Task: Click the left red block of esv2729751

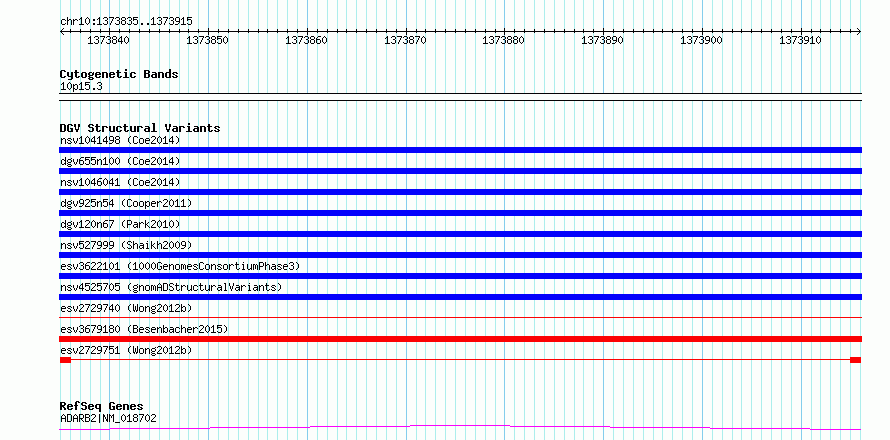Action: point(65,360)
